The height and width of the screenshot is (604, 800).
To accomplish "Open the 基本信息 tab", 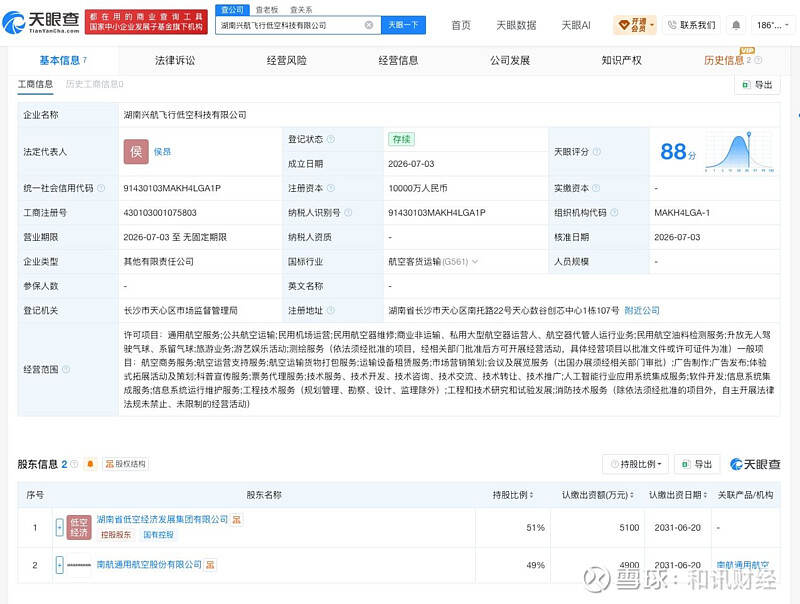I will [63, 60].
